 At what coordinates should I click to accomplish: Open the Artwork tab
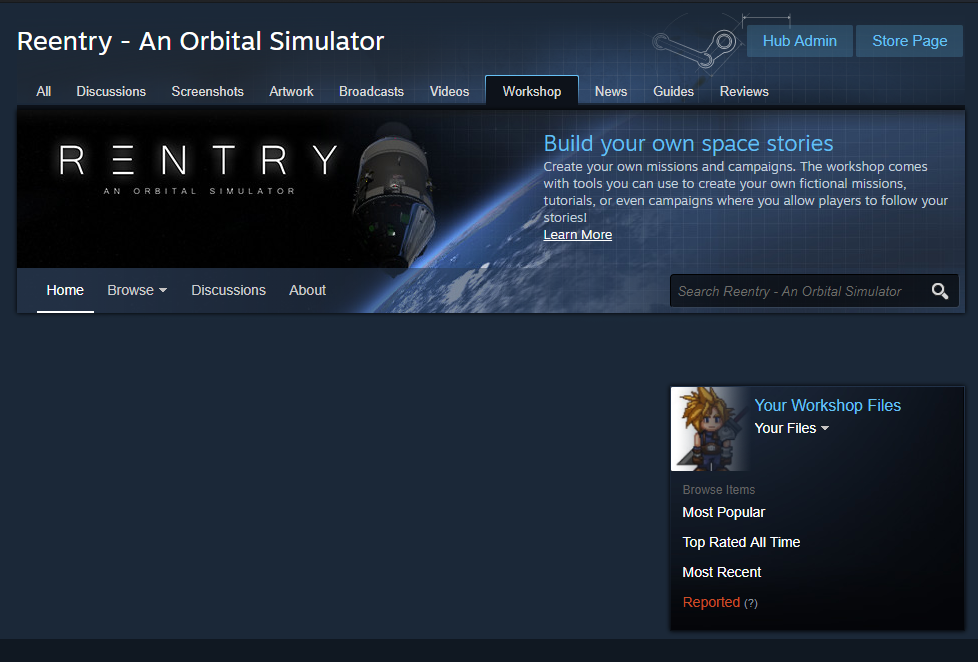291,92
